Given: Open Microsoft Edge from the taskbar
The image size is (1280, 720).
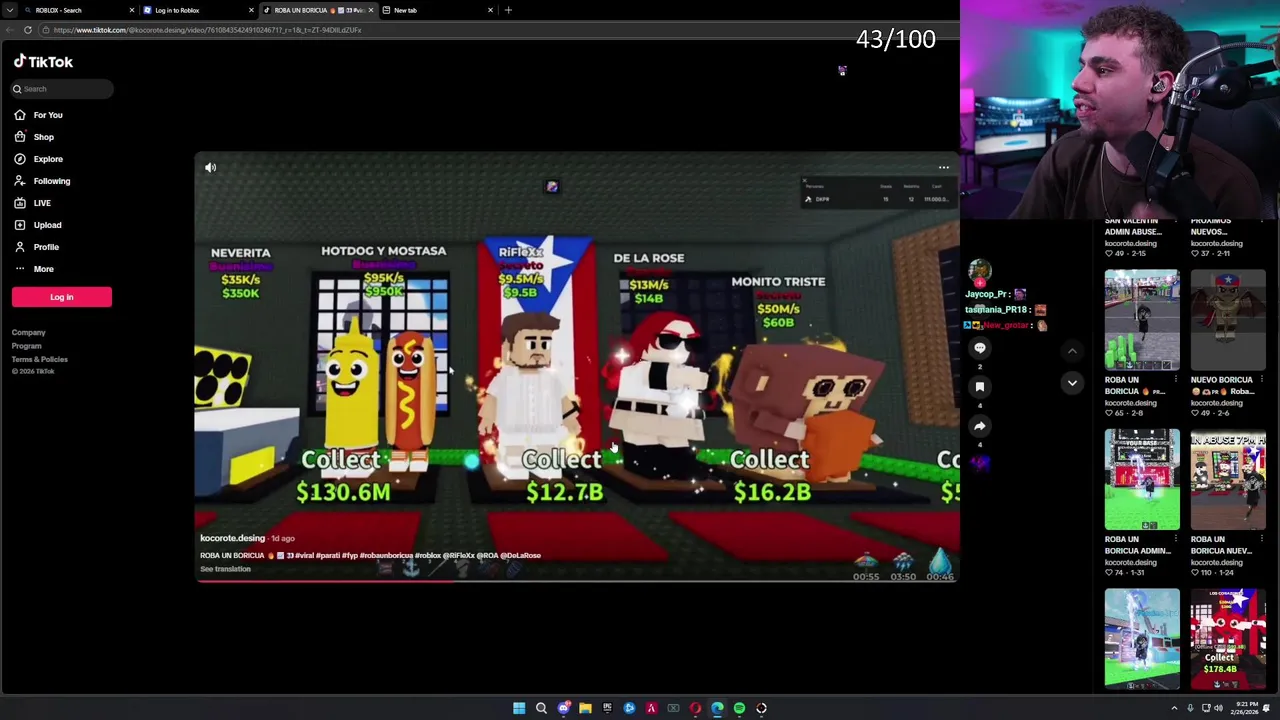Looking at the screenshot, I should tap(717, 708).
